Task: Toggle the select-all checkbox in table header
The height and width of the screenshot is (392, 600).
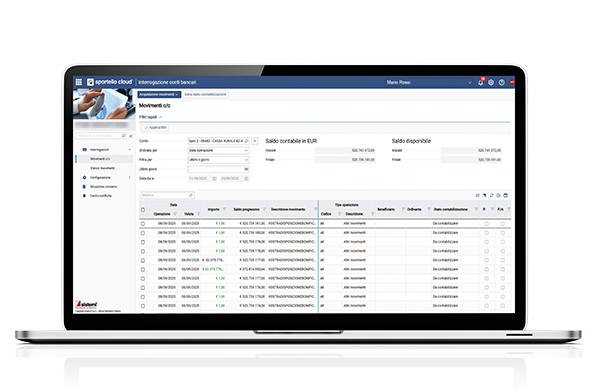Action: tap(143, 210)
